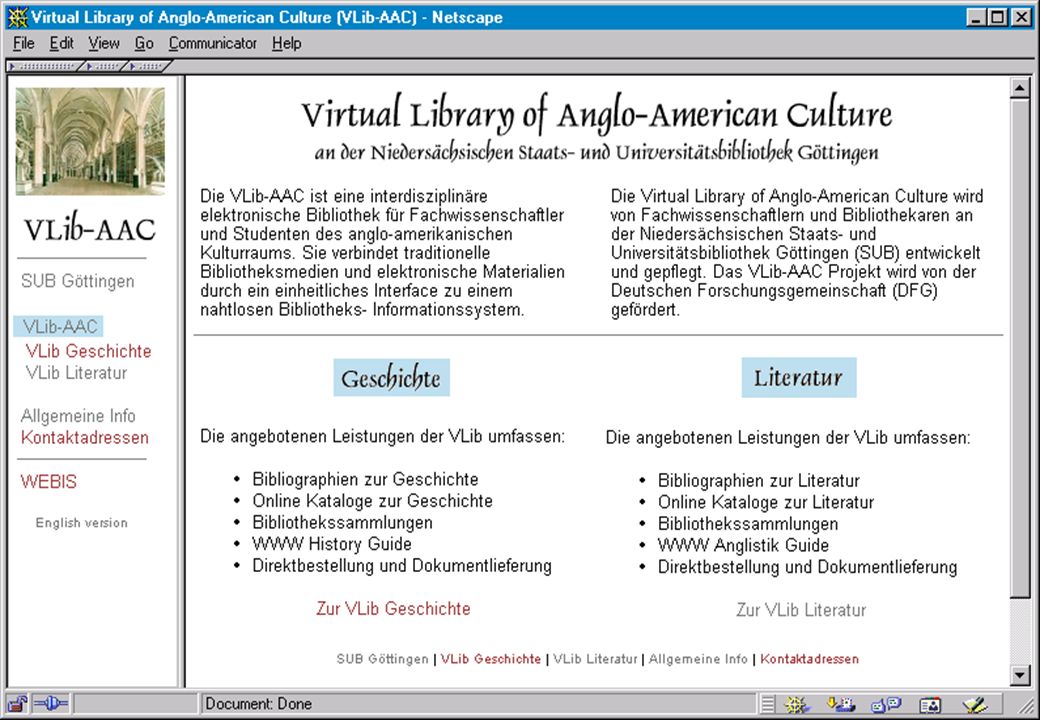
Task: Open the Help menu
Action: pos(287,44)
